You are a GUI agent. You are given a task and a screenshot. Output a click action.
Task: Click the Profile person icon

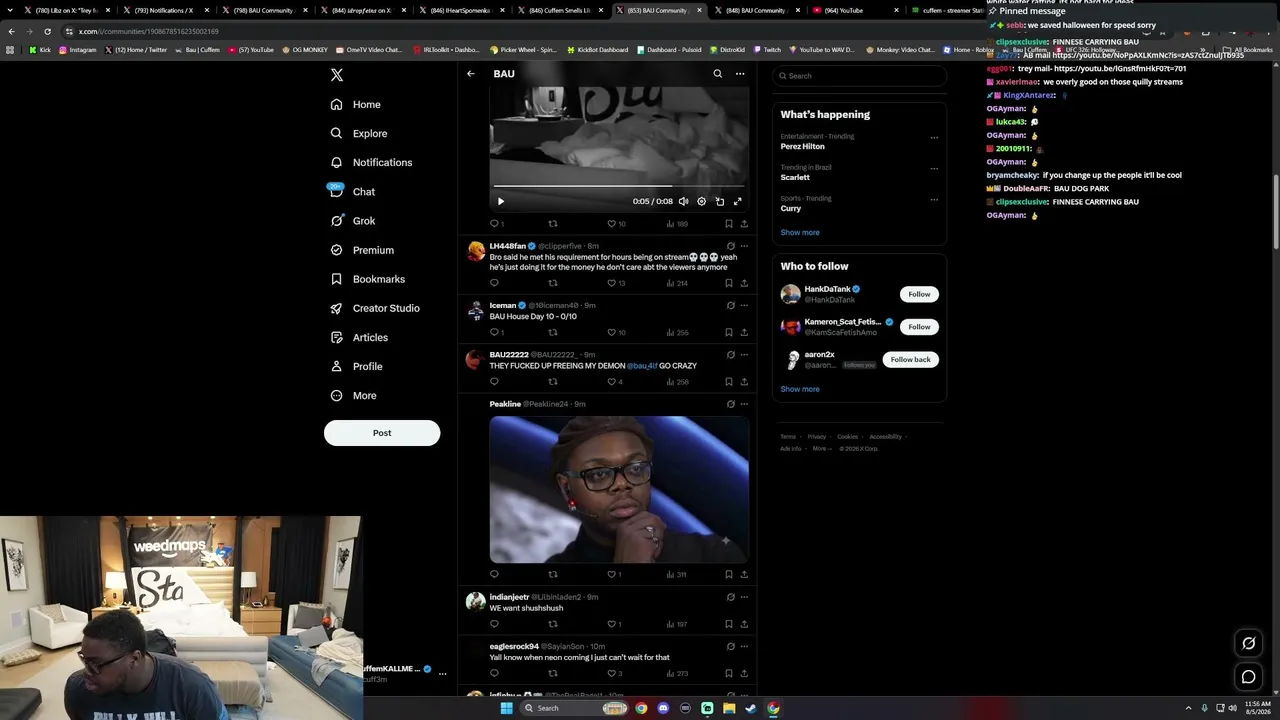[336, 366]
